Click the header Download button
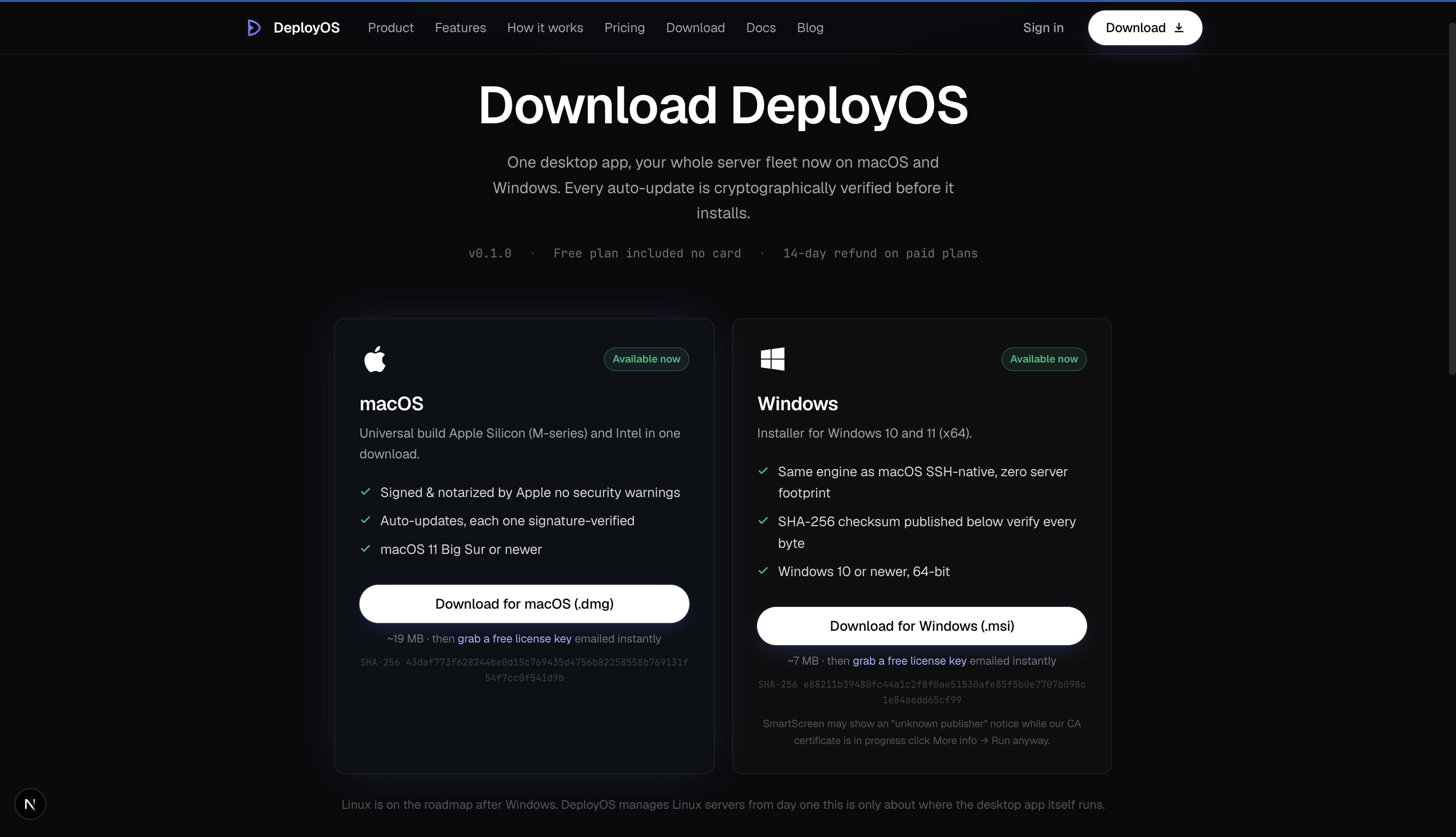The height and width of the screenshot is (837, 1456). pos(1144,28)
